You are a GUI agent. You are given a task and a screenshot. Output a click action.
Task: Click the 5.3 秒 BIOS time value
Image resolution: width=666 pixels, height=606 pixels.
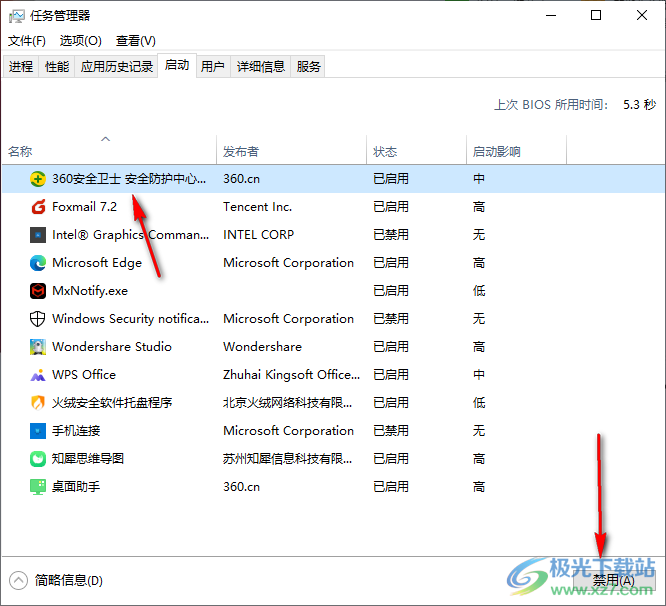[639, 104]
